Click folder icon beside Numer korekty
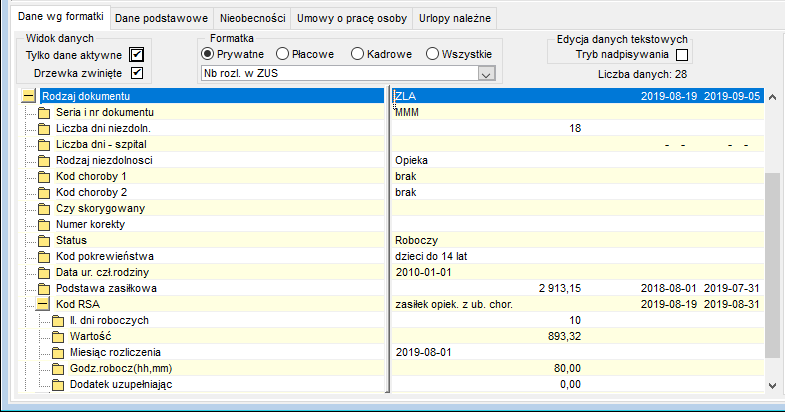This screenshot has width=785, height=412. click(x=44, y=225)
